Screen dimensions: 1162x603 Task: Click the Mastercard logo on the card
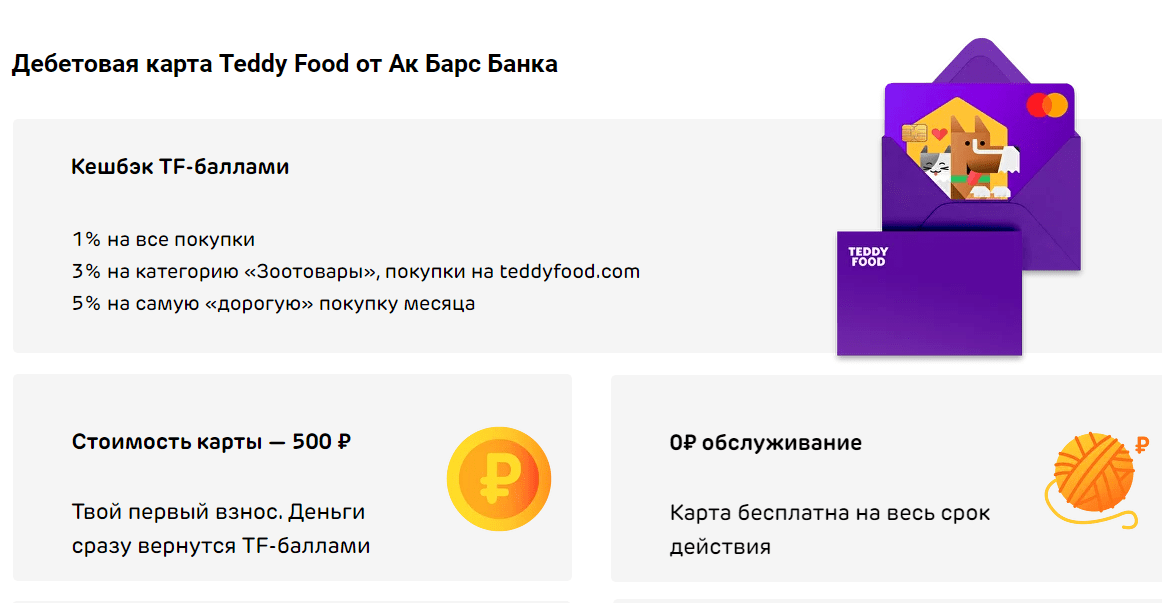[1048, 105]
